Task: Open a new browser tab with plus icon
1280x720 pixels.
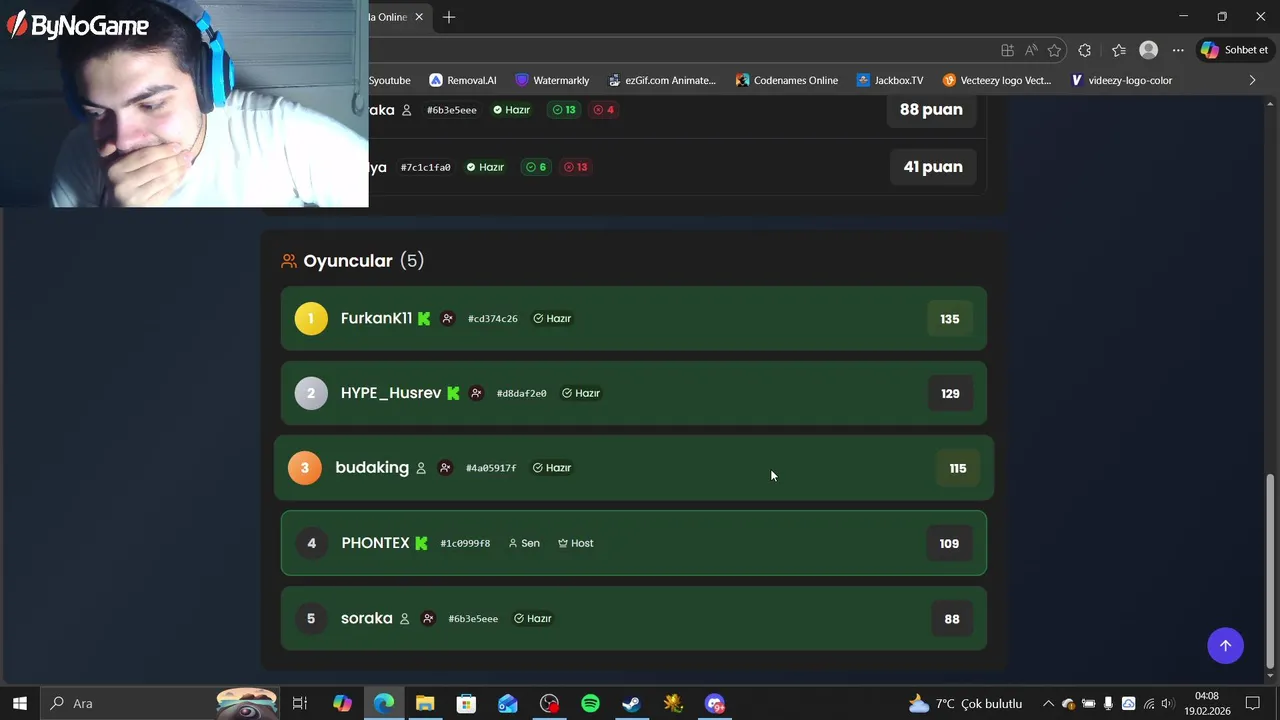Action: point(449,17)
